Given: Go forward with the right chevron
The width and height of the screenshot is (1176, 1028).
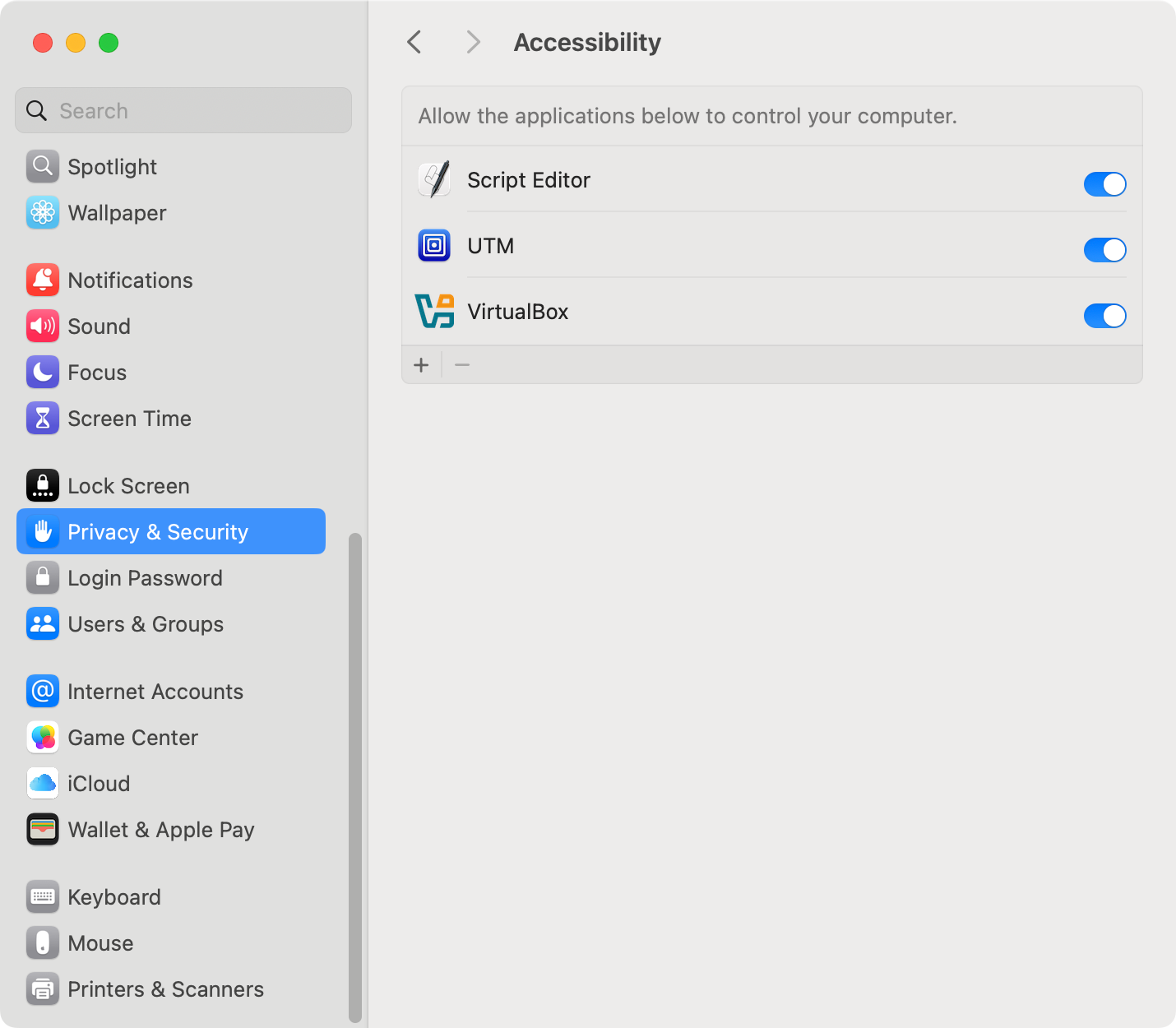Looking at the screenshot, I should coord(473,42).
